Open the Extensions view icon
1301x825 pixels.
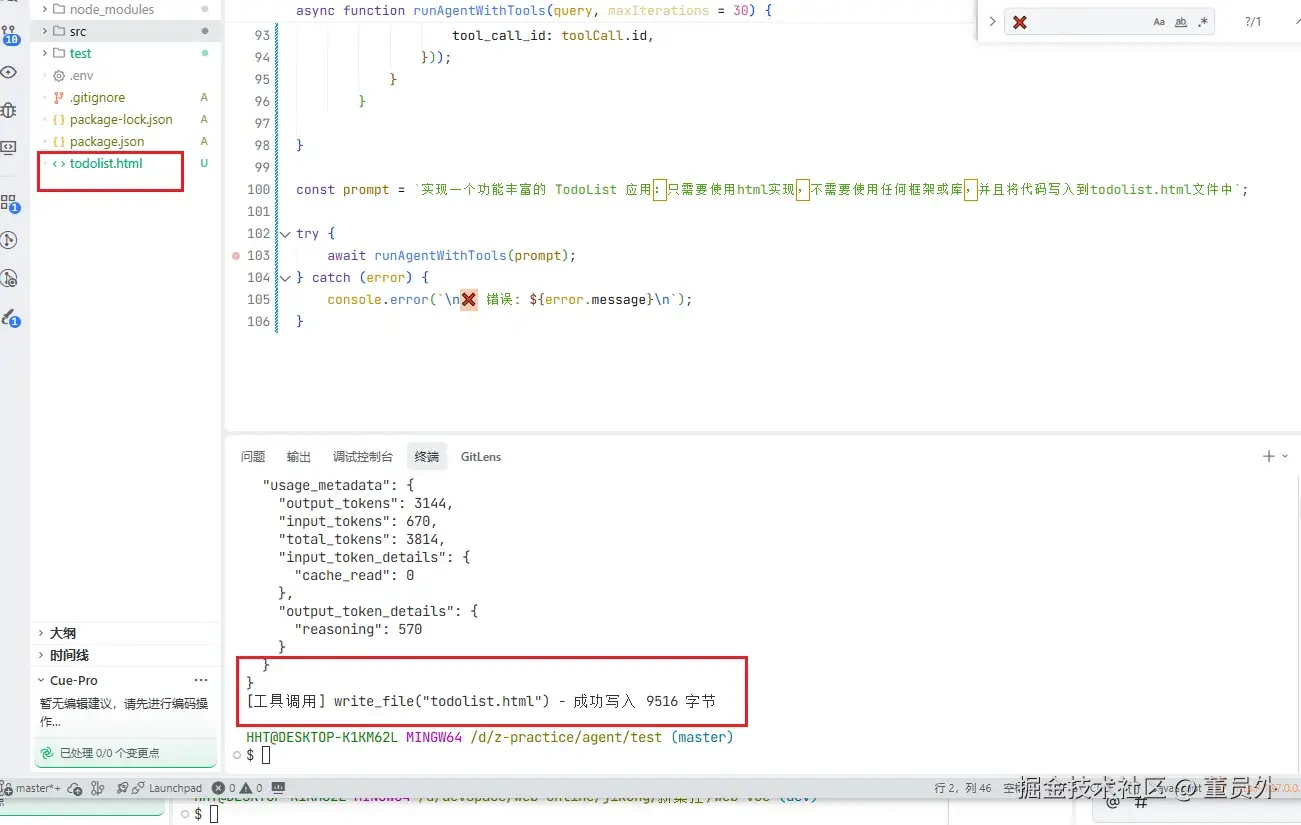point(10,204)
